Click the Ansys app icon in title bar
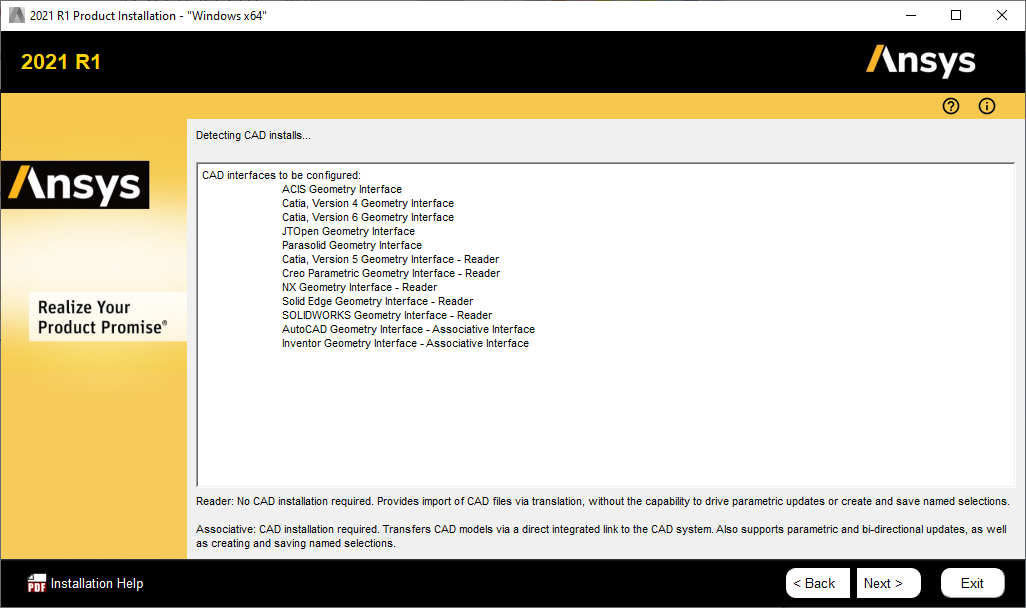 16,16
